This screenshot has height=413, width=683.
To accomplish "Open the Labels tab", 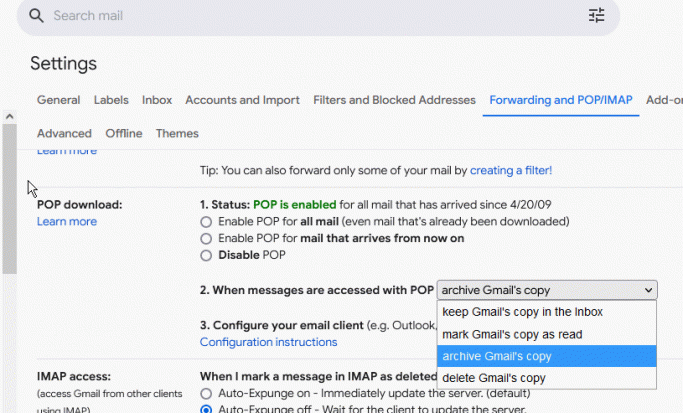I will pos(111,100).
